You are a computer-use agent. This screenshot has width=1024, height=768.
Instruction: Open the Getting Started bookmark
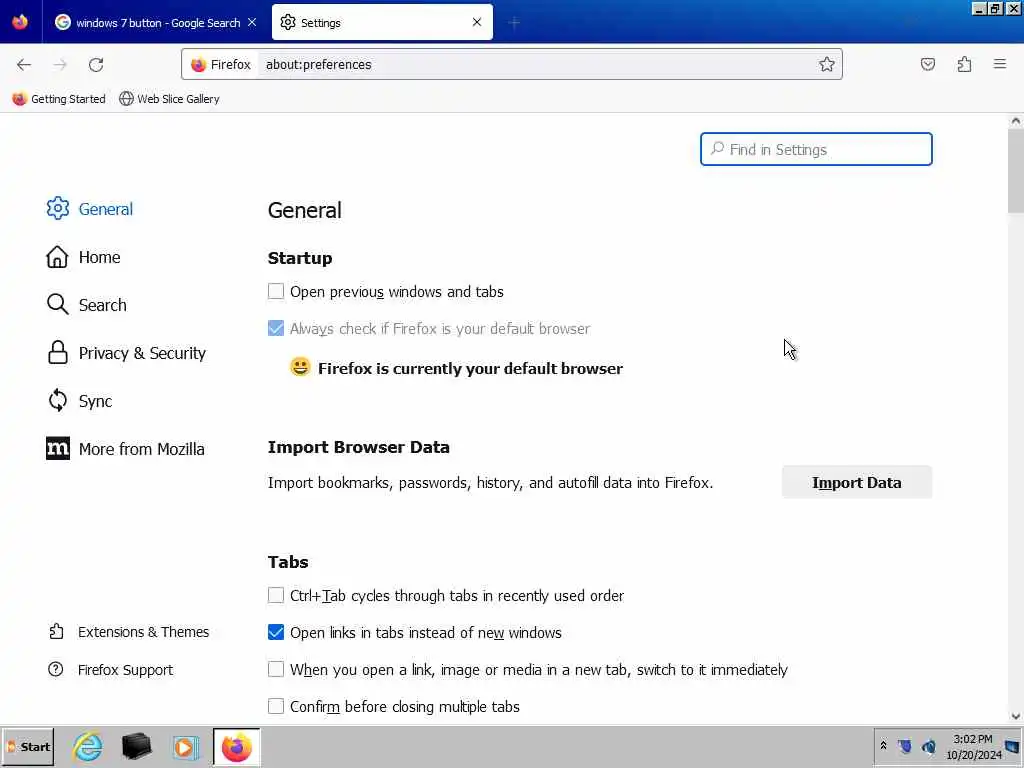point(59,99)
